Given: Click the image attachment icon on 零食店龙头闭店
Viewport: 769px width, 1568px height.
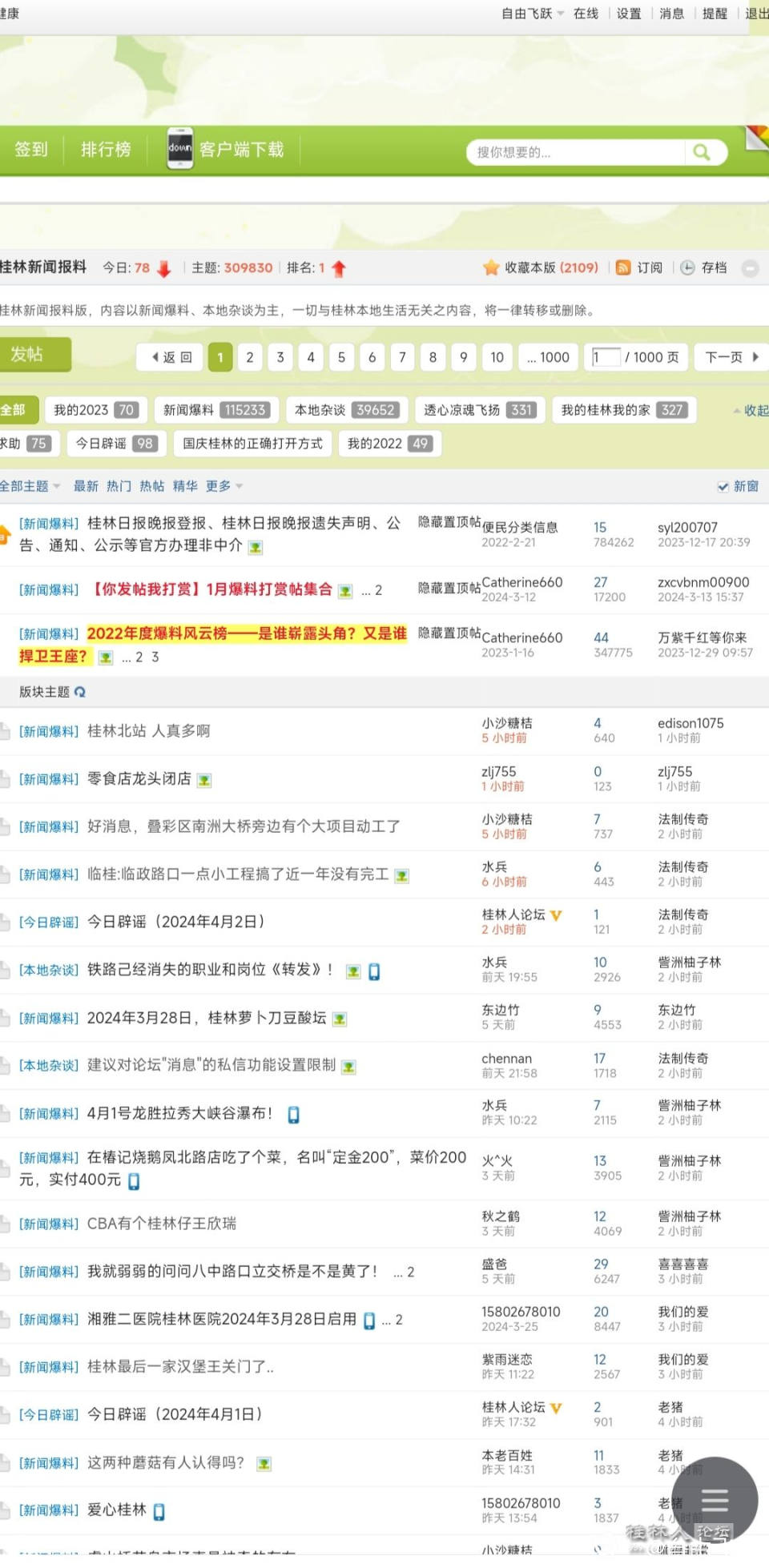Looking at the screenshot, I should tap(204, 780).
